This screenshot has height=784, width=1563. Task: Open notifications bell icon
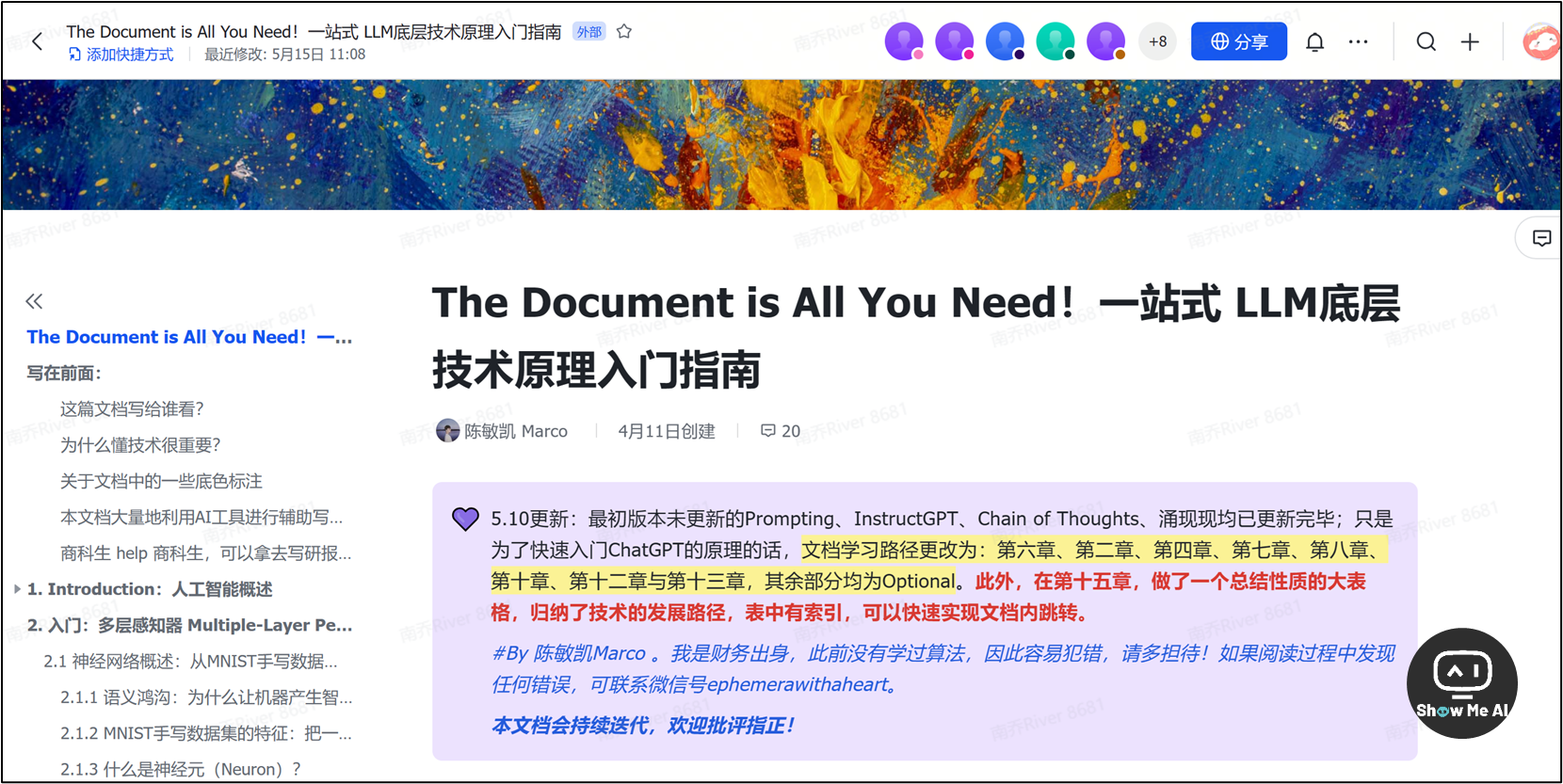pyautogui.click(x=1314, y=41)
